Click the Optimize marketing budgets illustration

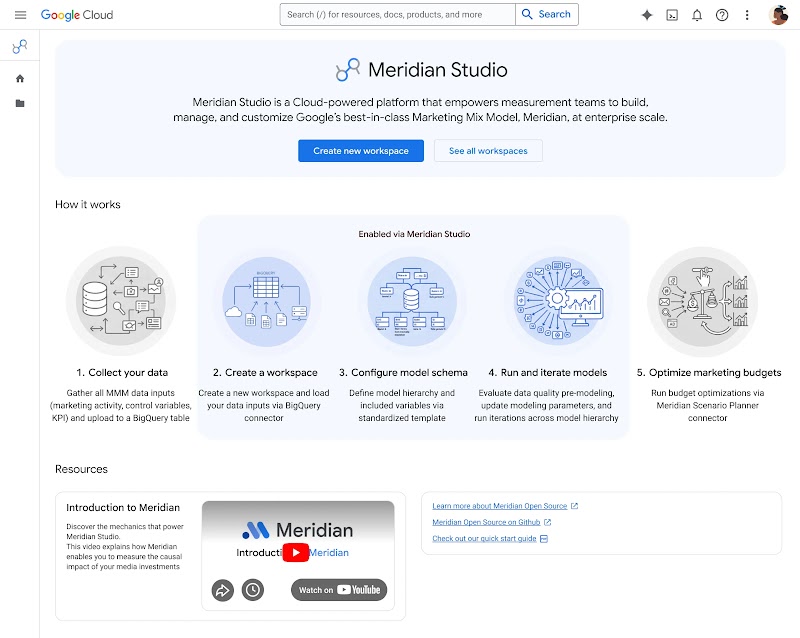point(703,301)
